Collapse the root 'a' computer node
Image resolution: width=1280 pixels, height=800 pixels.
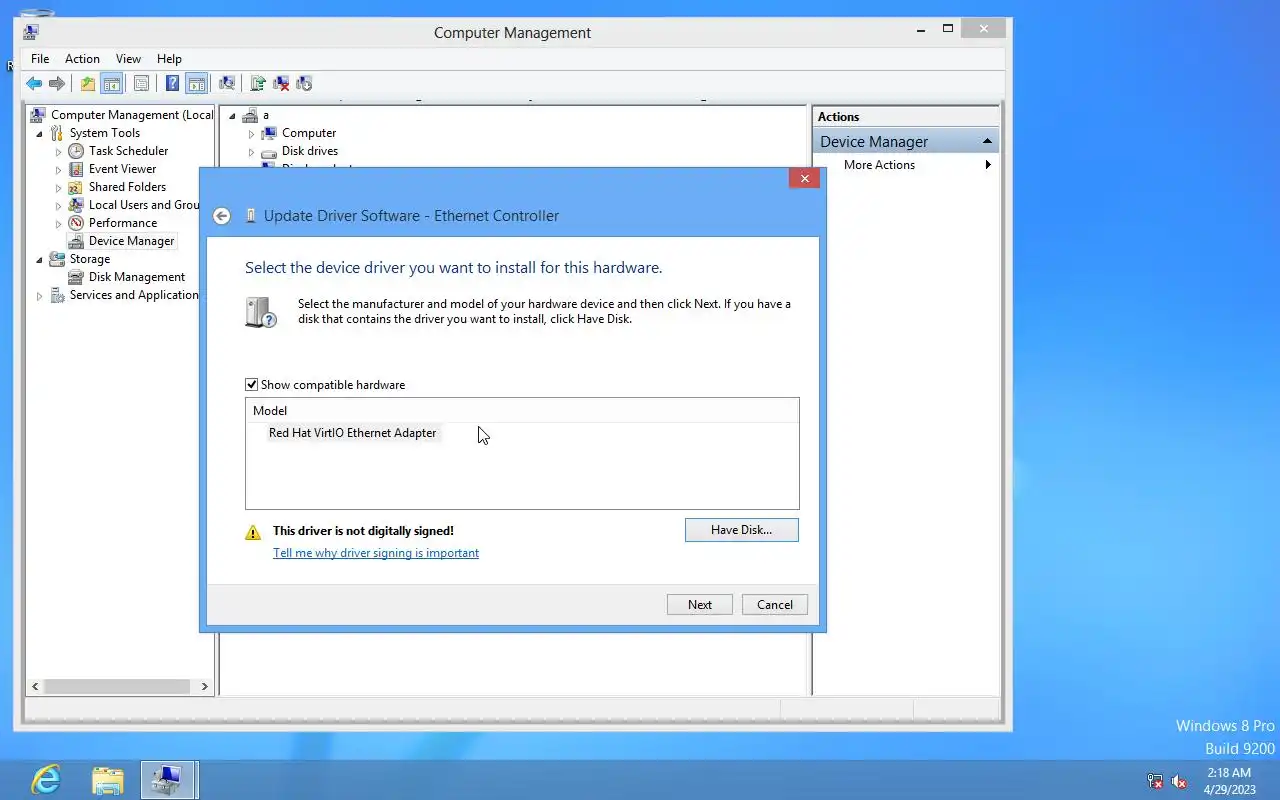tap(233, 115)
